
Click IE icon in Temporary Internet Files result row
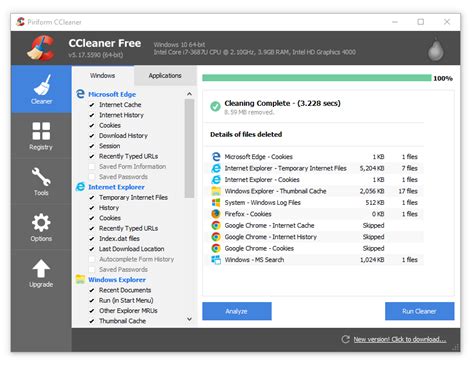coord(216,168)
